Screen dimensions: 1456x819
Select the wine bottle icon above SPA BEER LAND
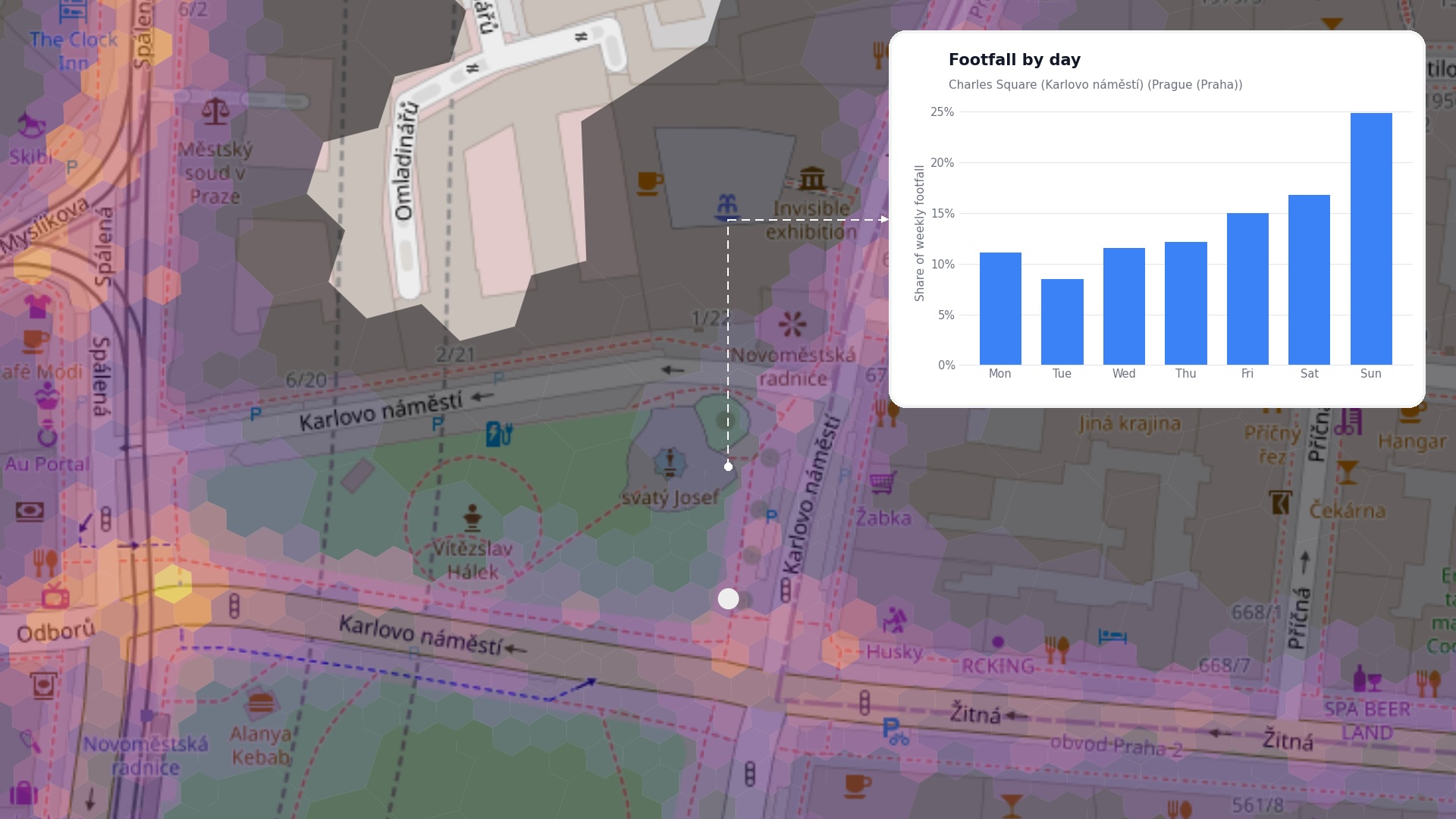(1367, 679)
